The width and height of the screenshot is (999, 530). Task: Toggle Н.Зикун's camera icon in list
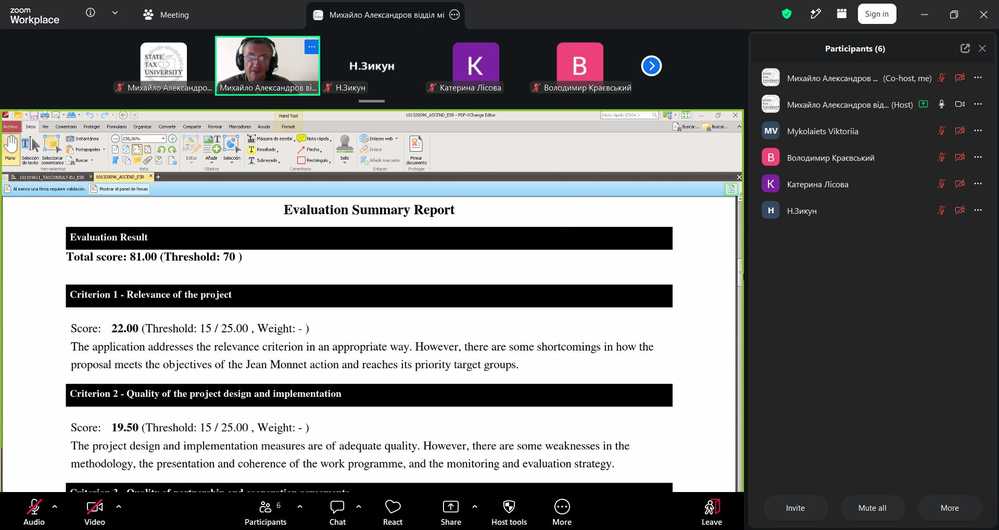click(959, 210)
